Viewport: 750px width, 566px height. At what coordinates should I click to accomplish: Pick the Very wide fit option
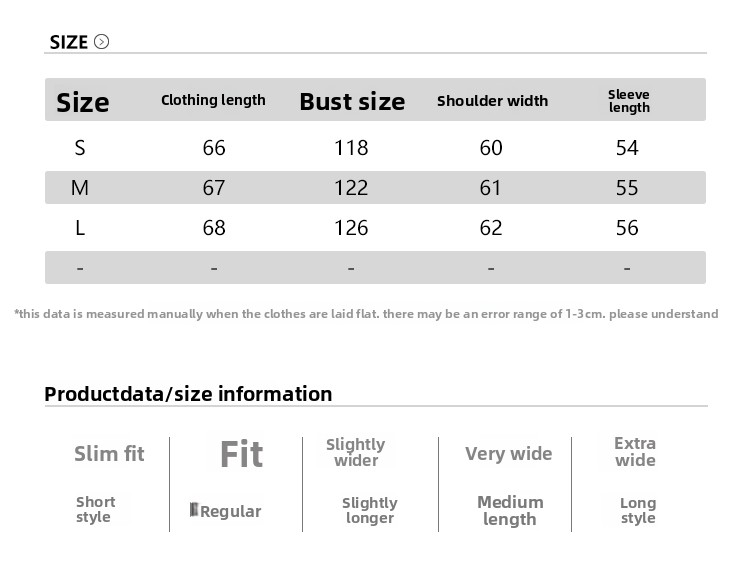coord(508,454)
